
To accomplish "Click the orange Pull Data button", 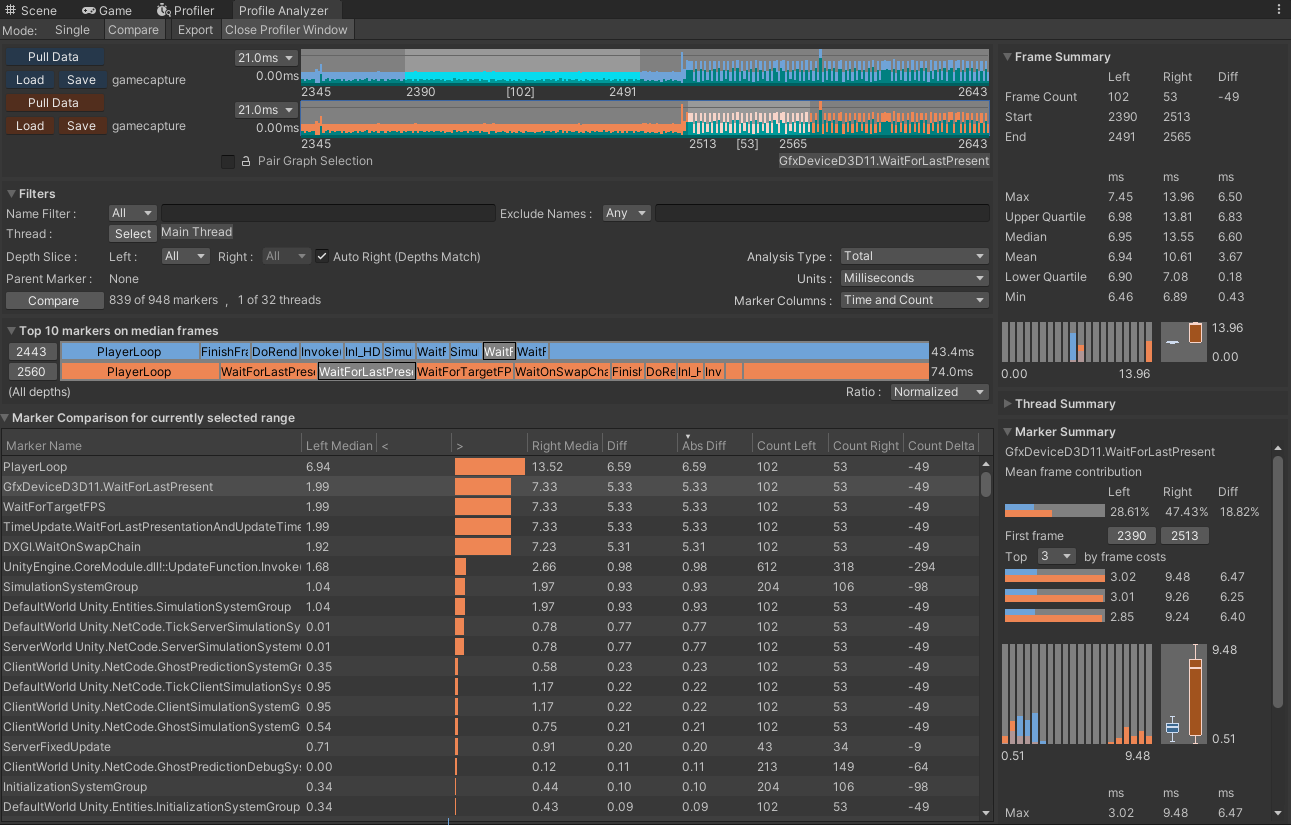I will tap(54, 102).
